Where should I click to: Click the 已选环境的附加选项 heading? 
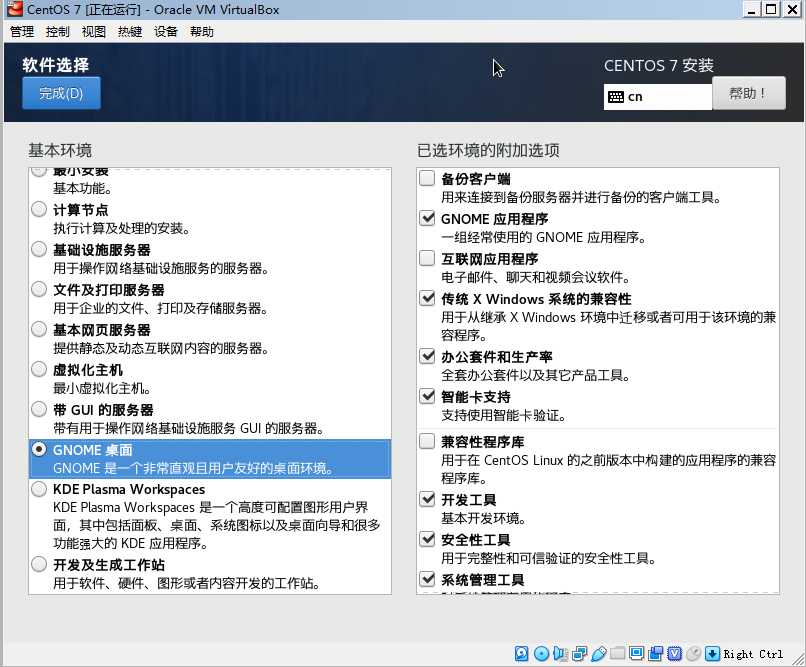coord(488,151)
